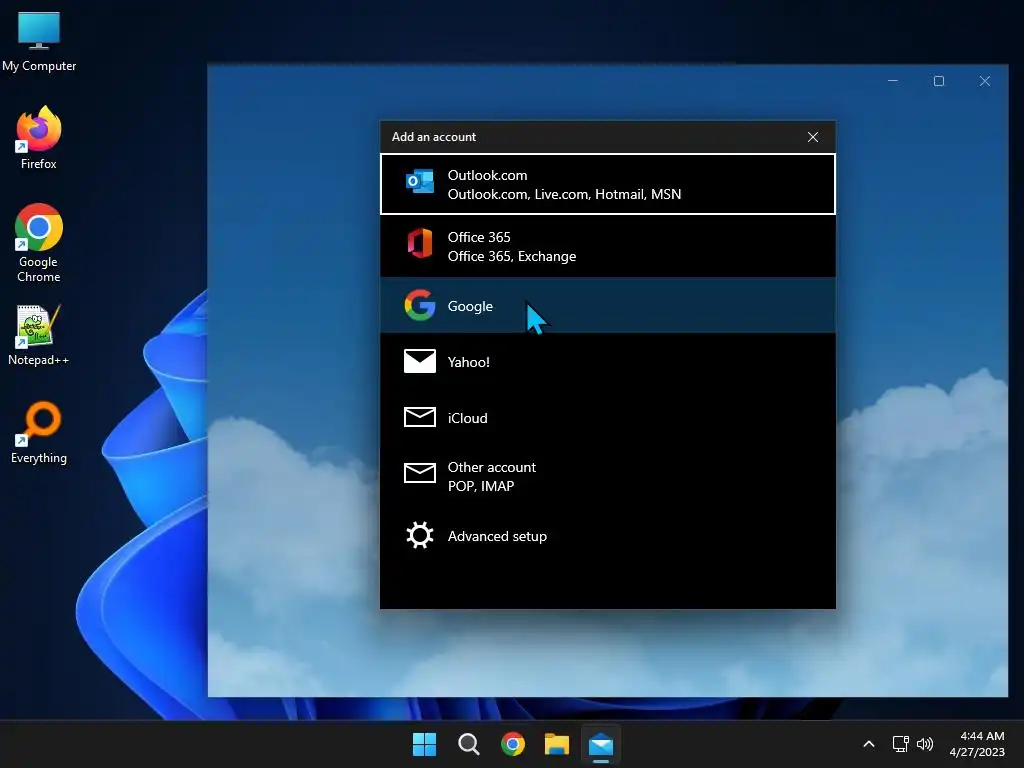Open Advanced setup
The image size is (1024, 768).
[x=607, y=536]
